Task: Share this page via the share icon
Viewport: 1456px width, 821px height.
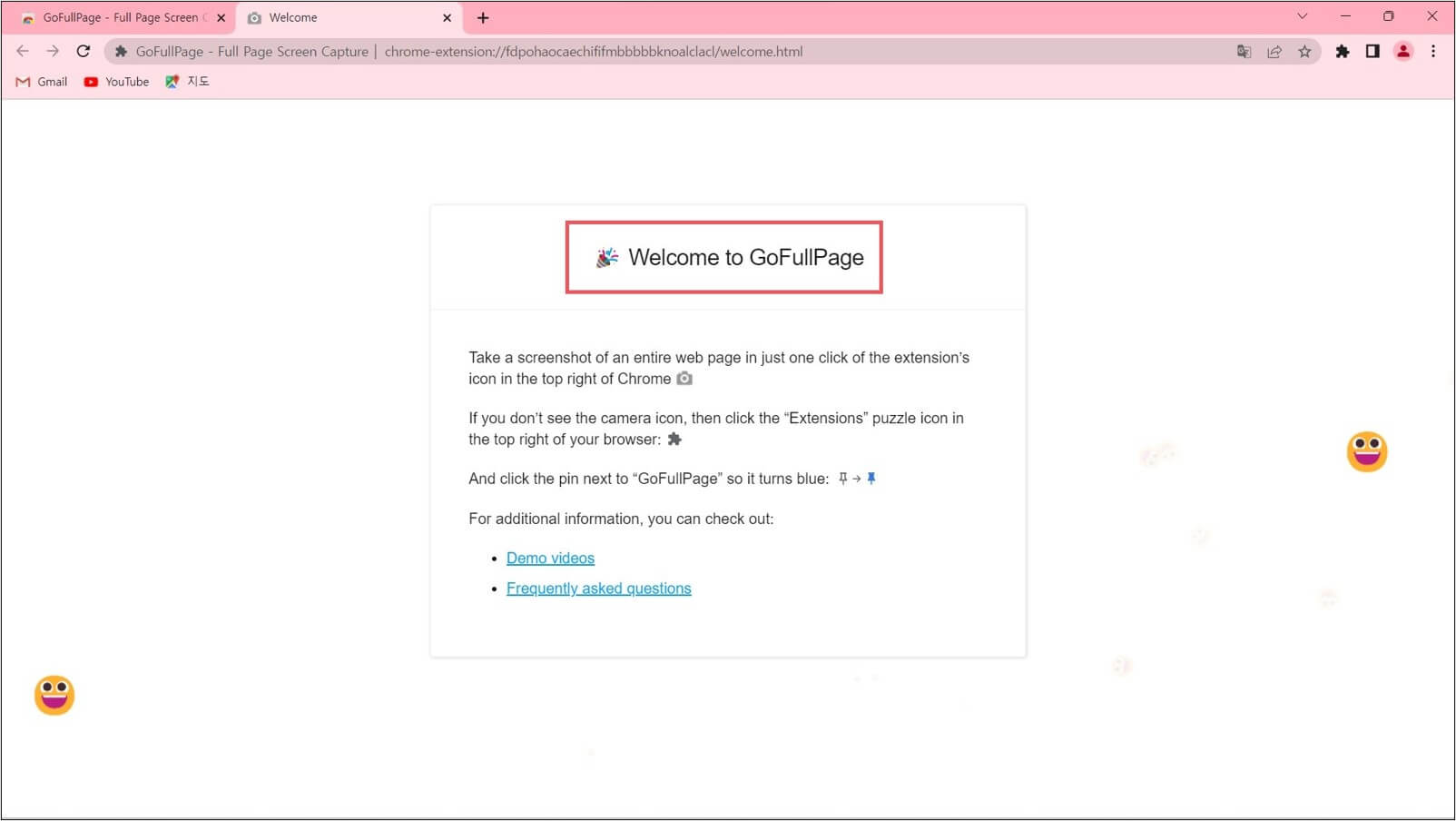Action: pyautogui.click(x=1274, y=52)
